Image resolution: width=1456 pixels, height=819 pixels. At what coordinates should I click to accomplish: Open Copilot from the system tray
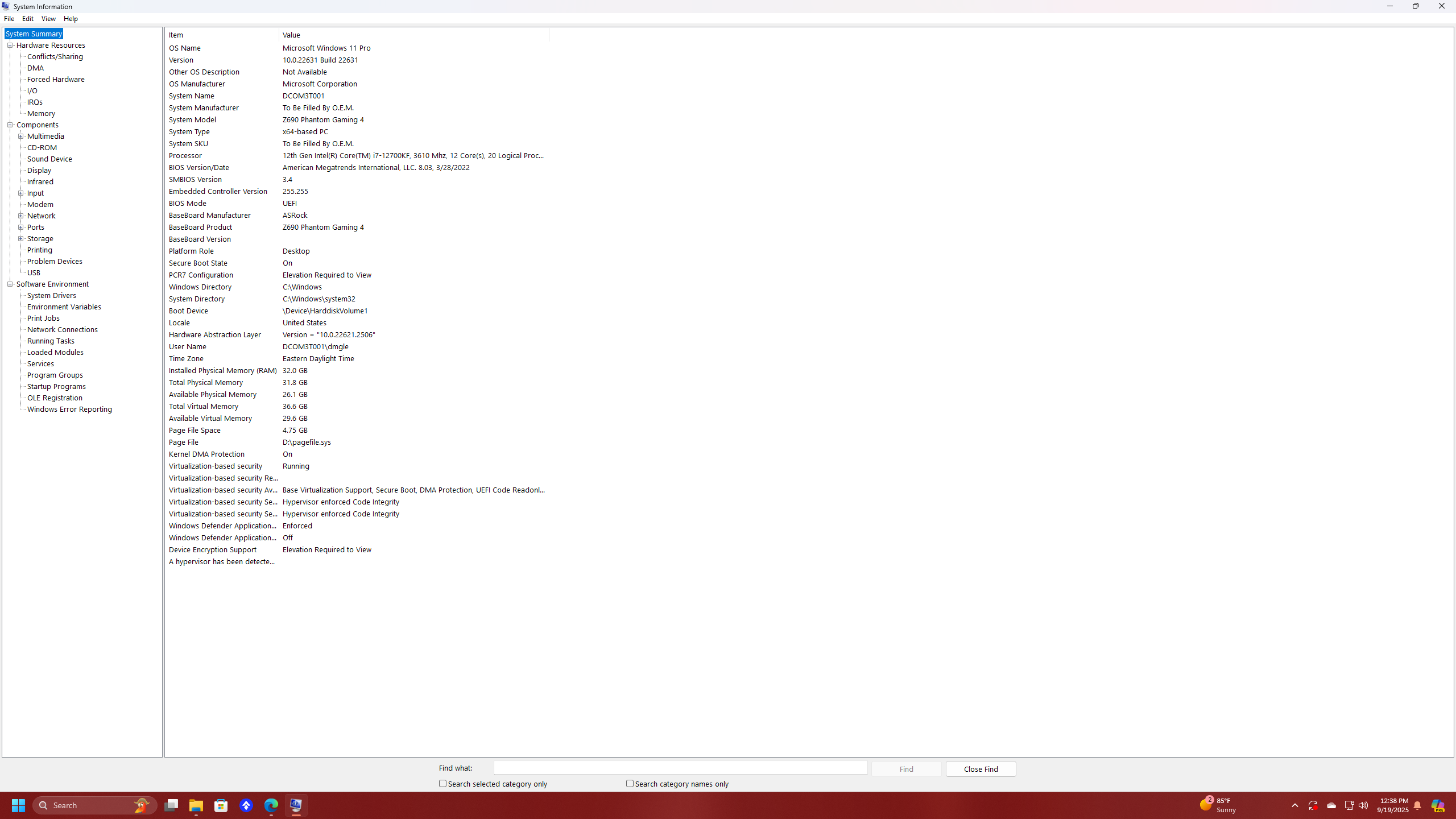point(1439,805)
